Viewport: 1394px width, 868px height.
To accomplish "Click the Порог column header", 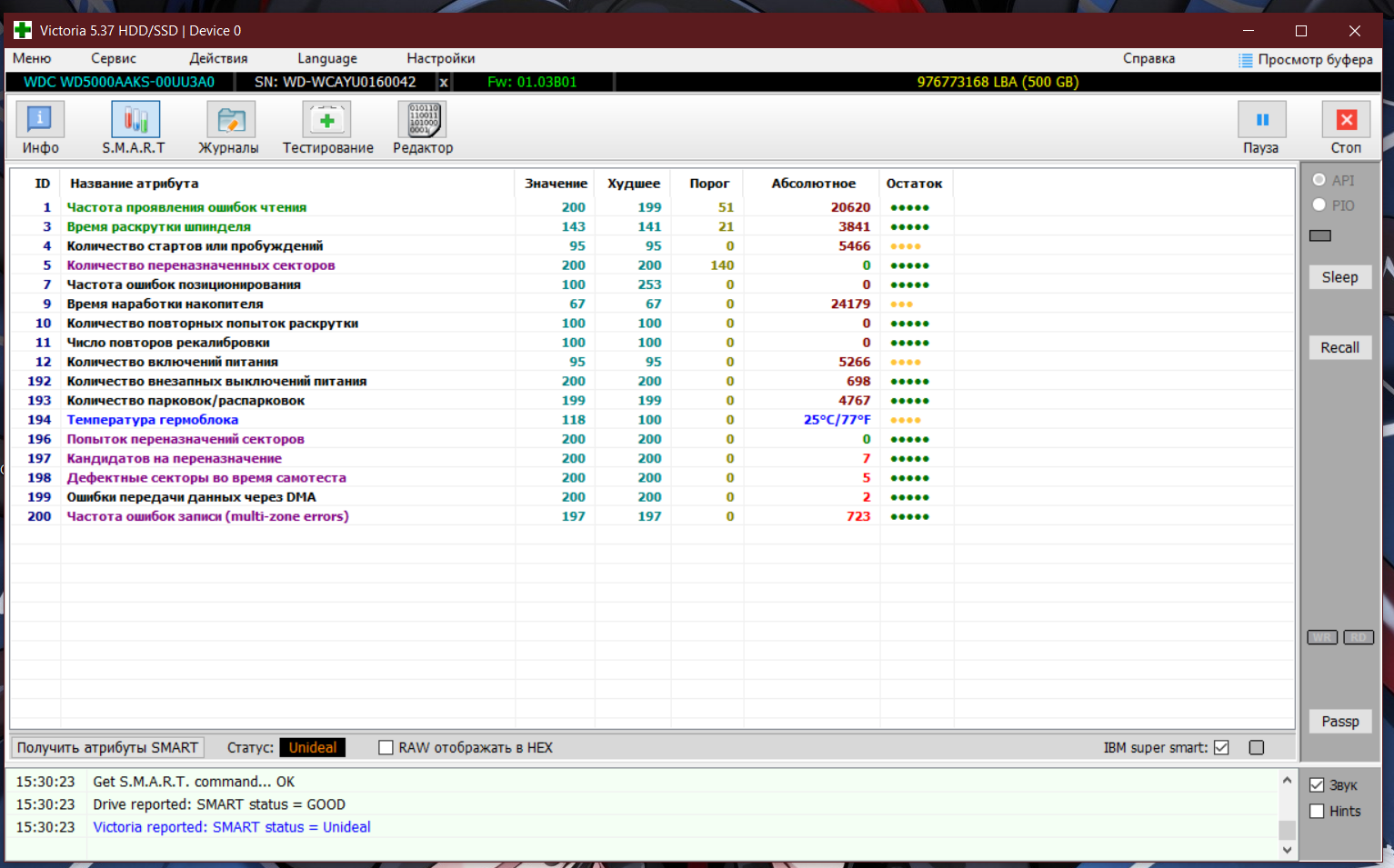I will 709,183.
